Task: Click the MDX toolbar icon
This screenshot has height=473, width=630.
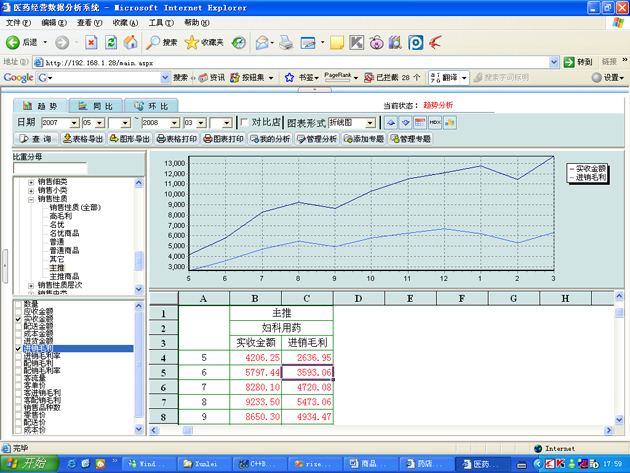Action: pos(435,123)
